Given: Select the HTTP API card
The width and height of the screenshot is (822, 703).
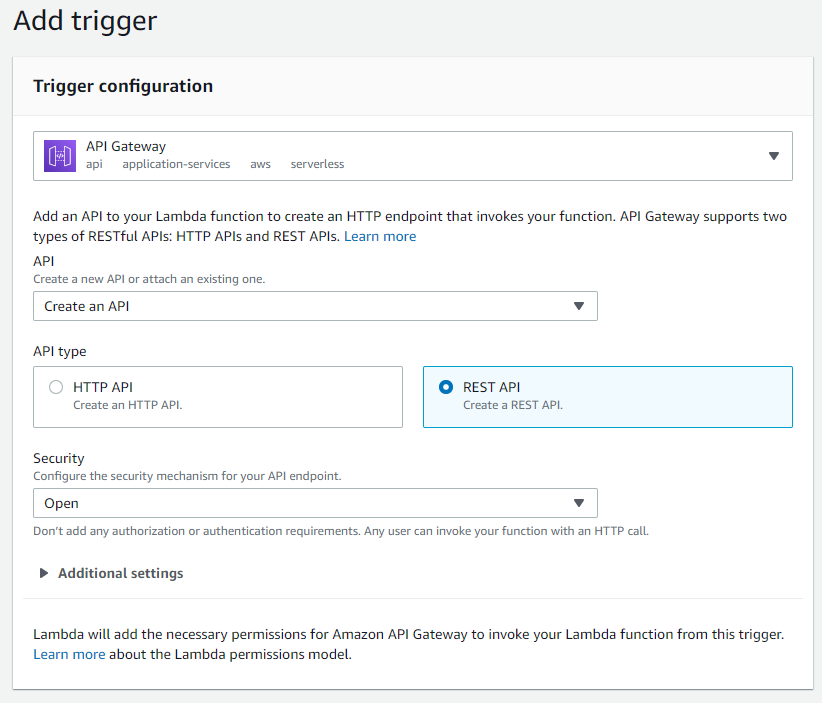Looking at the screenshot, I should [x=218, y=397].
